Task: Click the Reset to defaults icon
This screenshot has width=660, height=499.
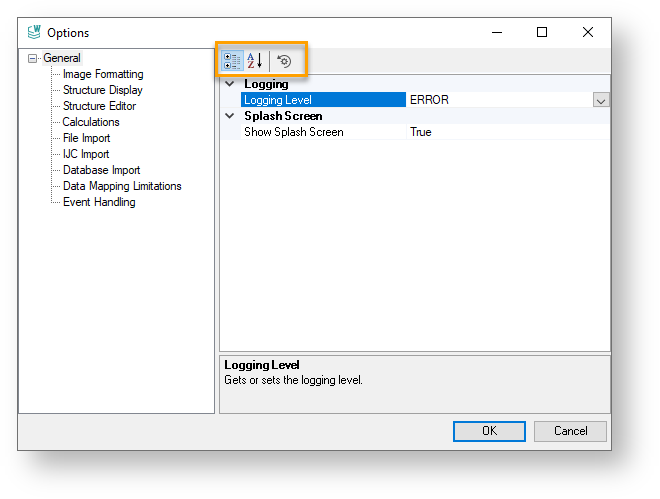Action: (x=284, y=61)
